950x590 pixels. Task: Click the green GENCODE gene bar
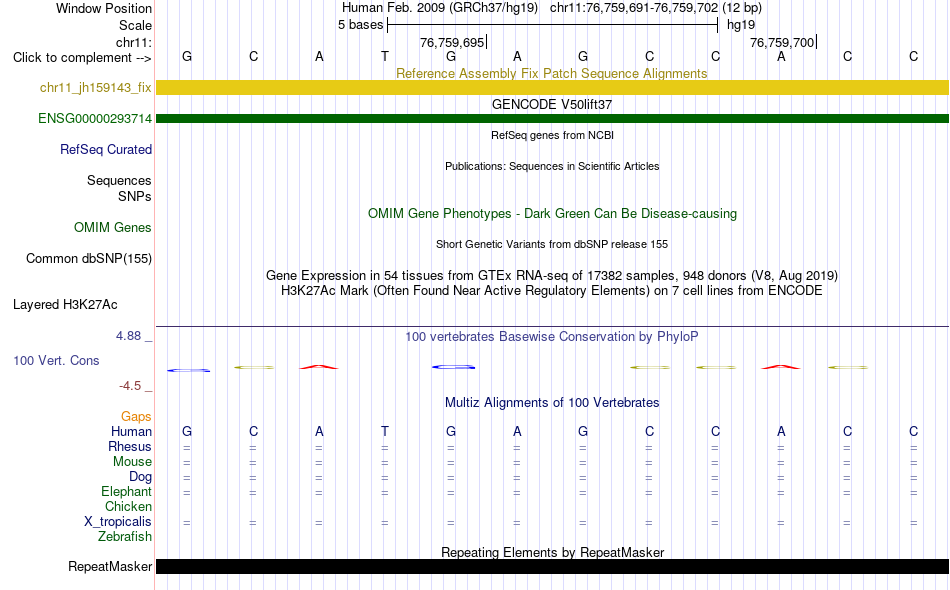[x=552, y=119]
